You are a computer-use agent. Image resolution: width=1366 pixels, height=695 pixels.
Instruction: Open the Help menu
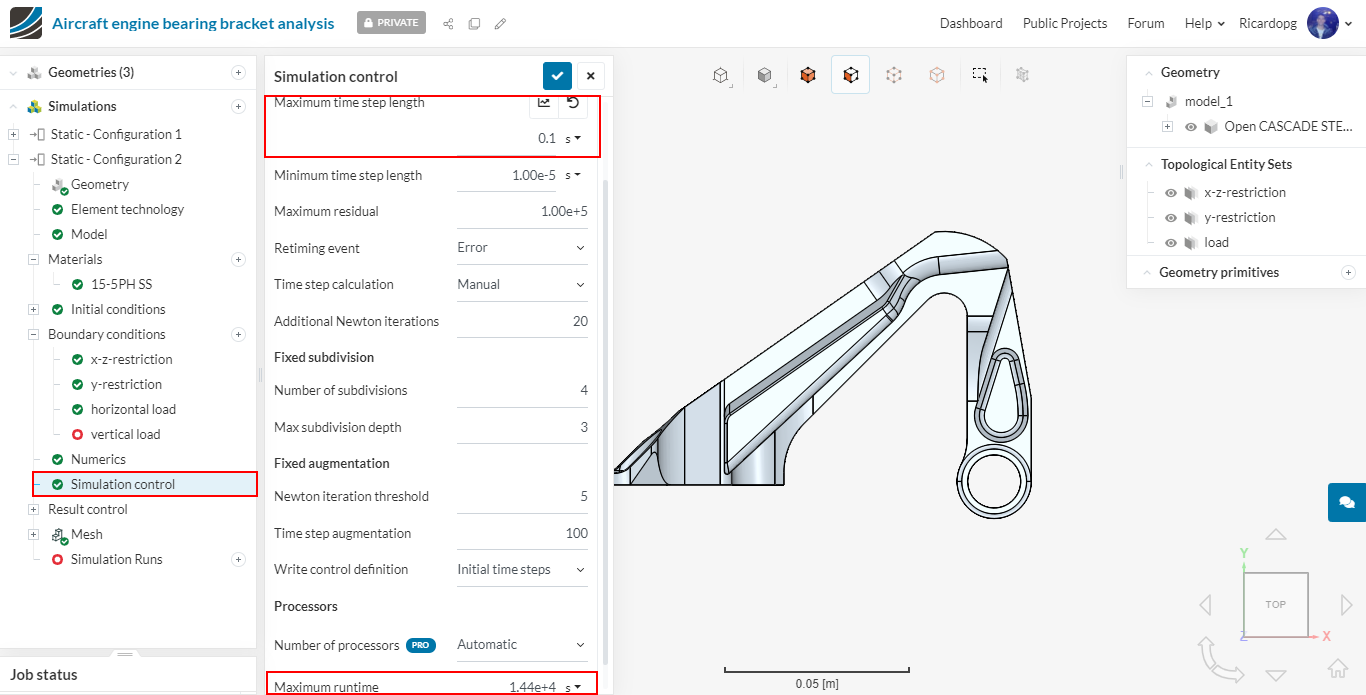(x=1204, y=23)
